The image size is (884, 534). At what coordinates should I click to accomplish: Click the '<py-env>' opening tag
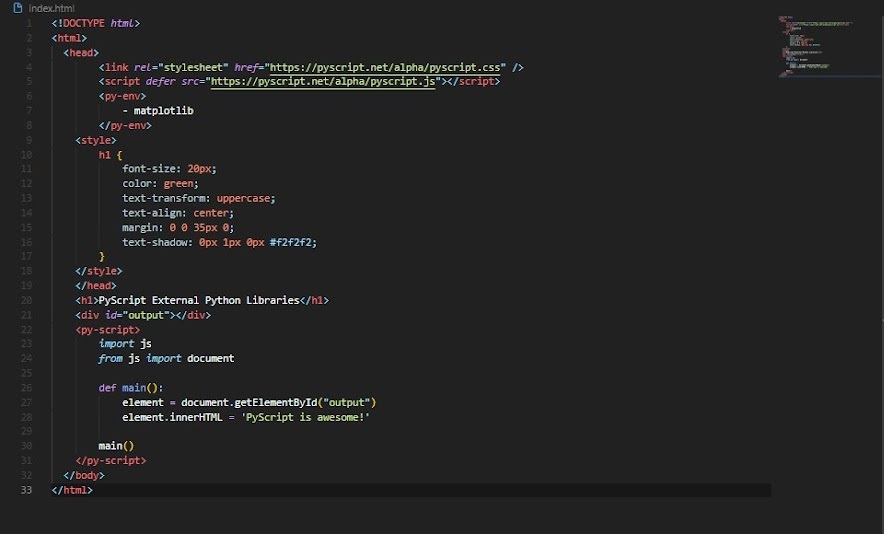pos(122,96)
